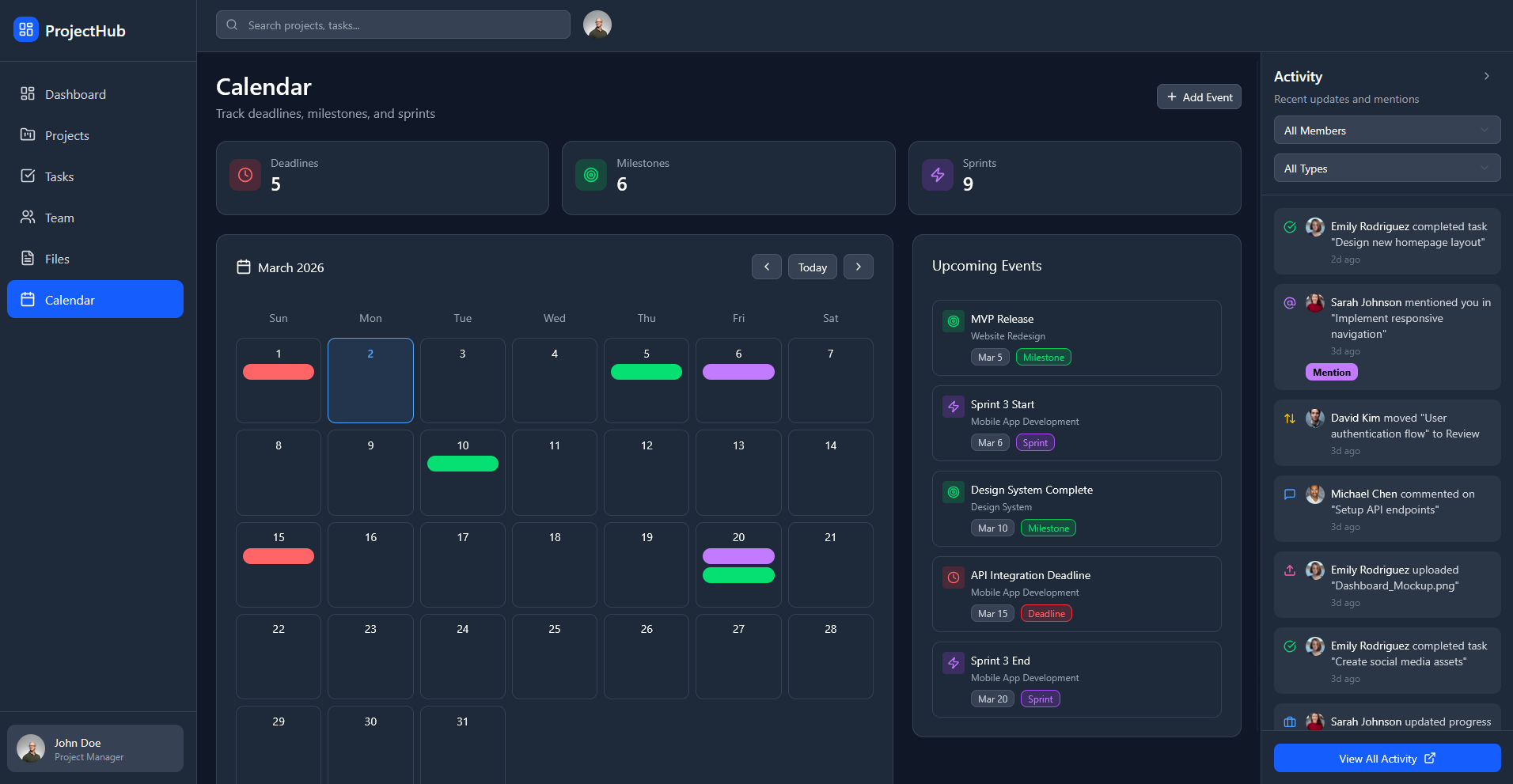Click the calendar icon beside March 2026
Image resolution: width=1513 pixels, height=784 pixels.
[x=244, y=267]
